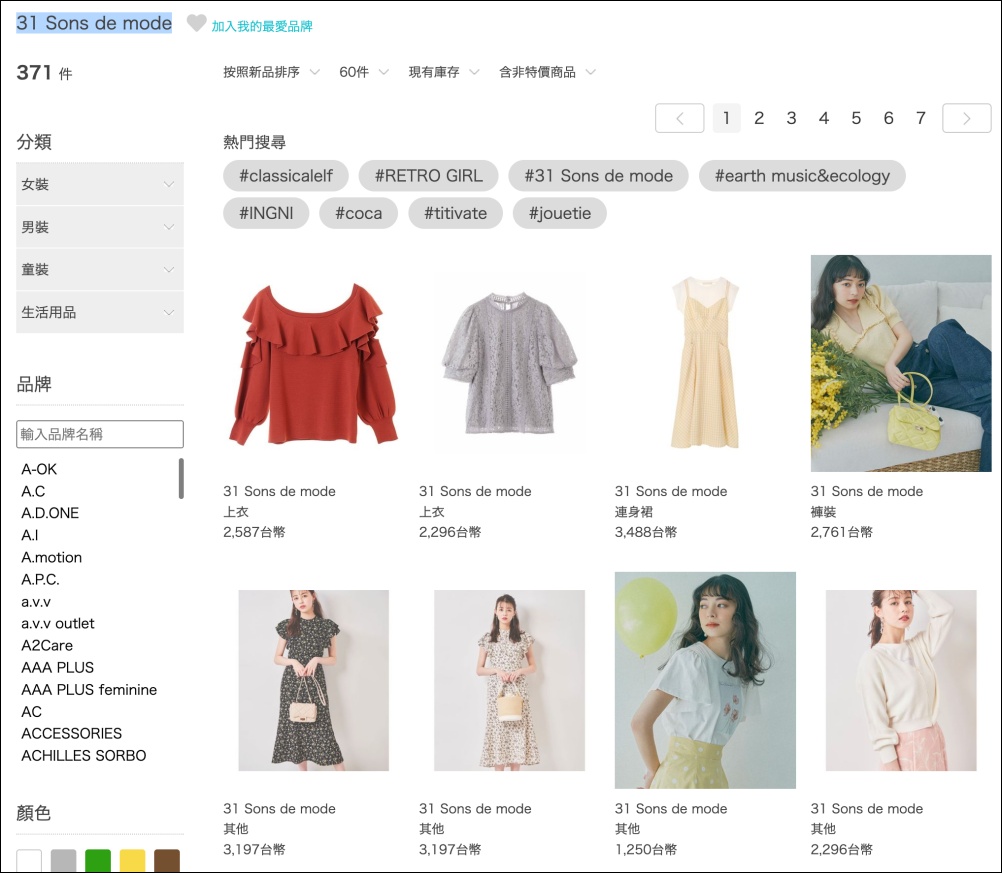Image resolution: width=1002 pixels, height=873 pixels.
Task: Select brand AAA PLUS in list
Action: (x=58, y=668)
